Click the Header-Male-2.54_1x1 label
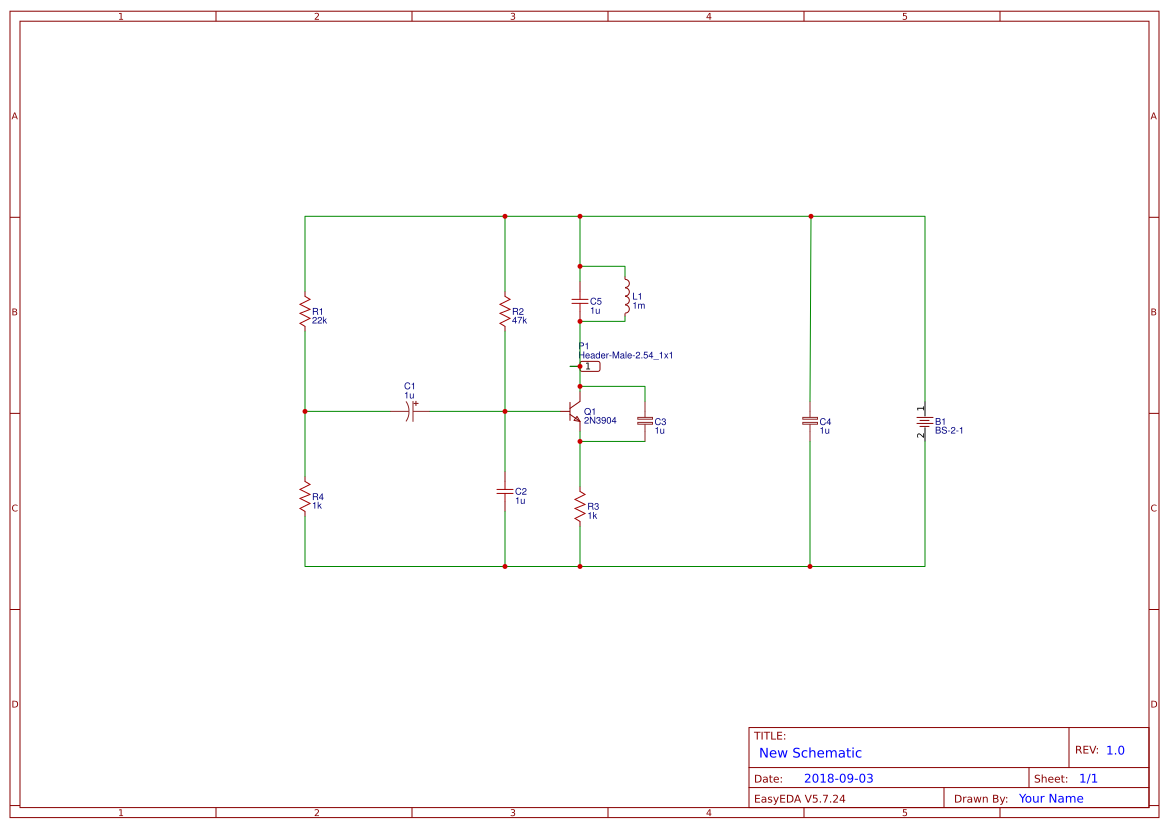 [626, 355]
